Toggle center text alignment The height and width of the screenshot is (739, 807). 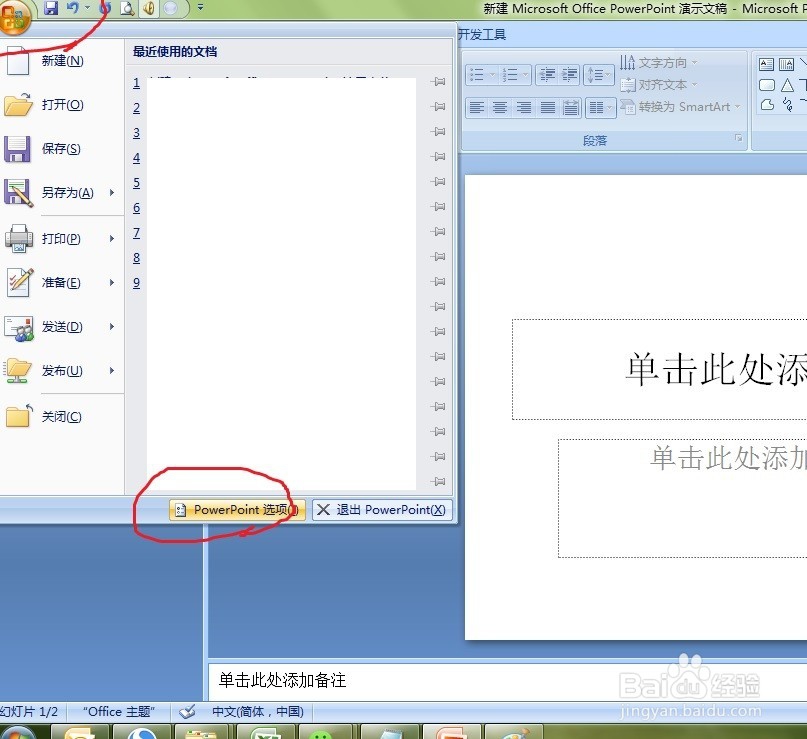pyautogui.click(x=500, y=107)
